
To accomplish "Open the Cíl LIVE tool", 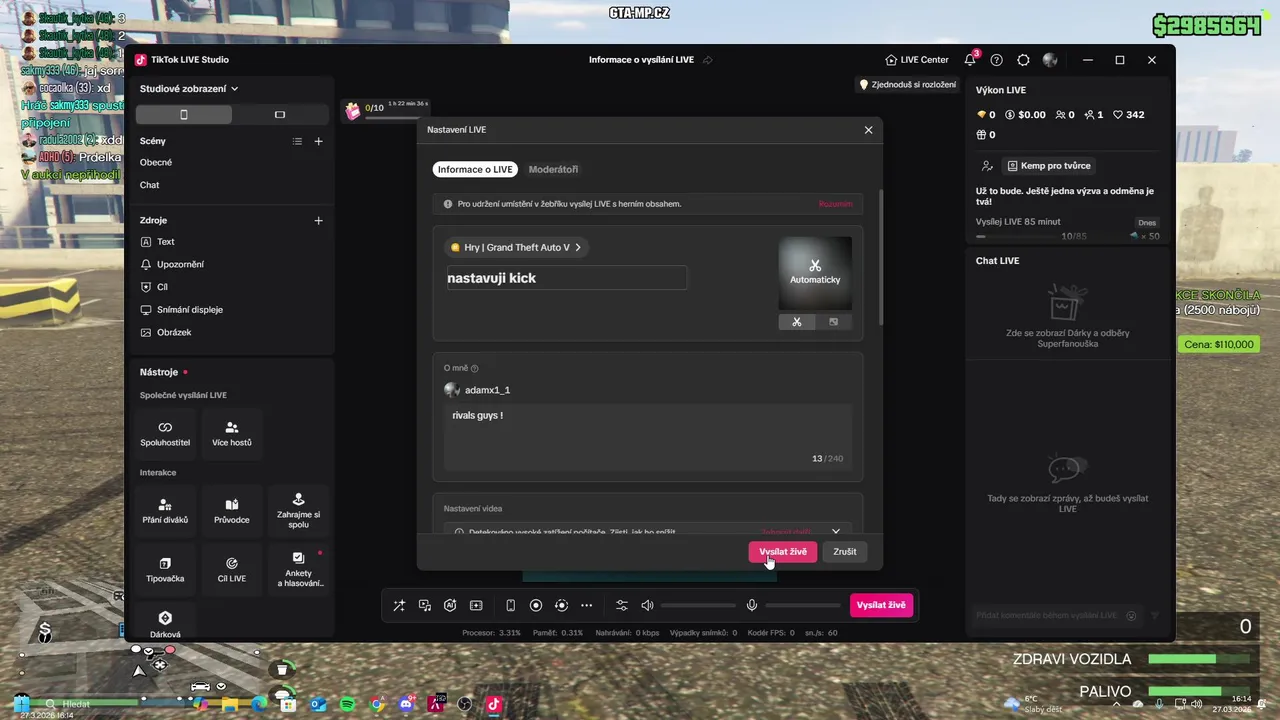I will pos(232,570).
